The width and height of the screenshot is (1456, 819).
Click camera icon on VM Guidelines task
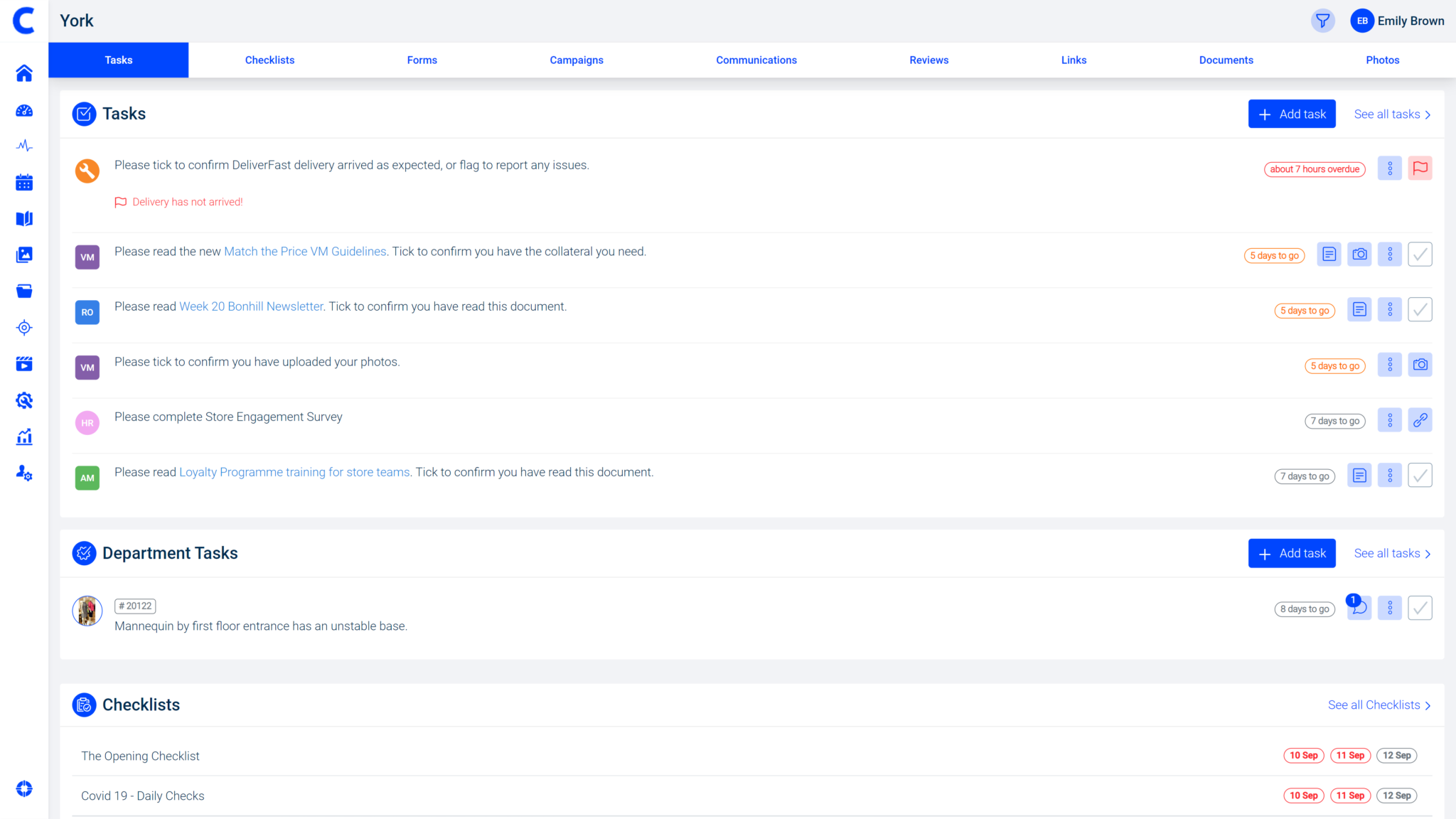tap(1359, 255)
